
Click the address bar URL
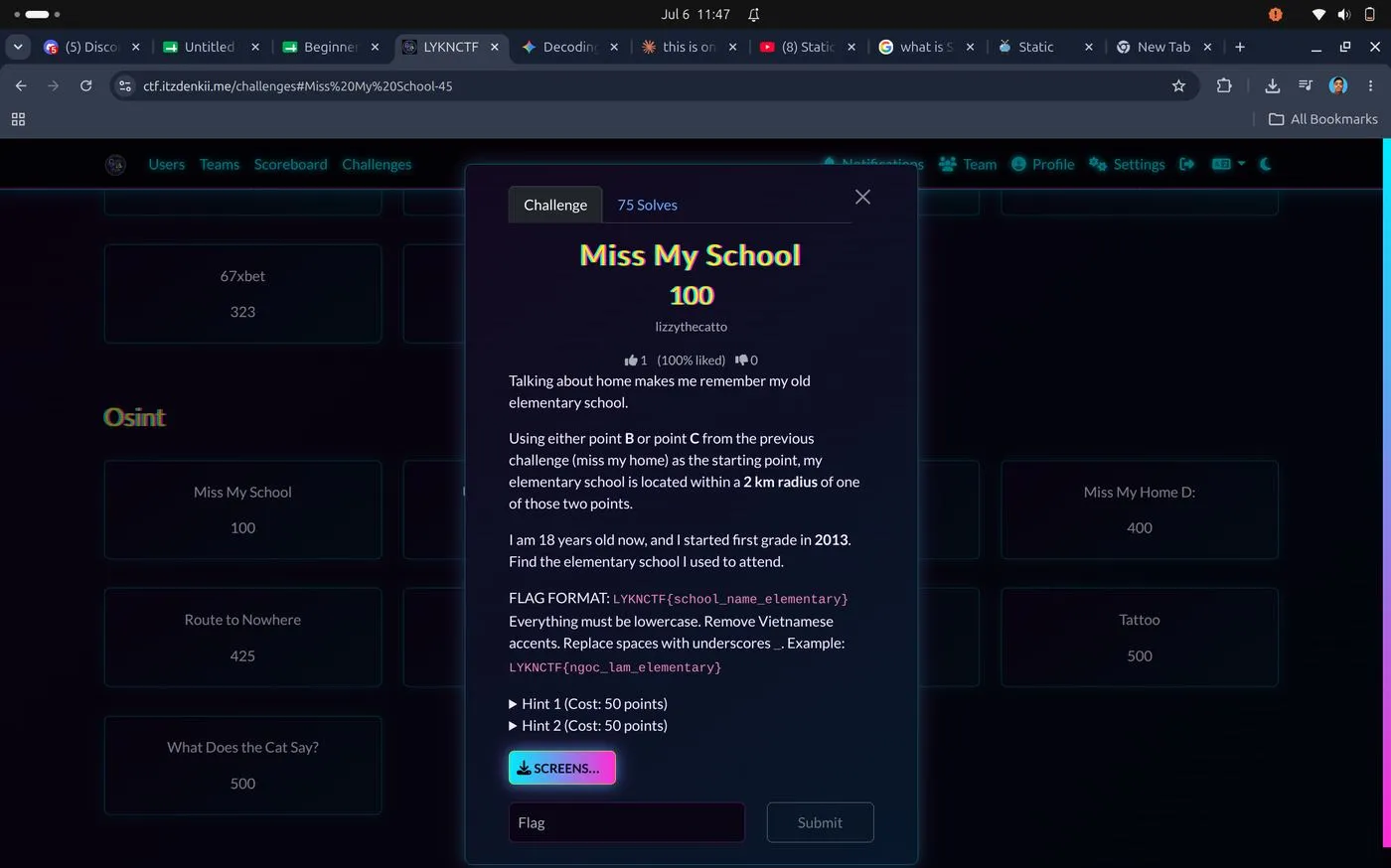(x=298, y=86)
